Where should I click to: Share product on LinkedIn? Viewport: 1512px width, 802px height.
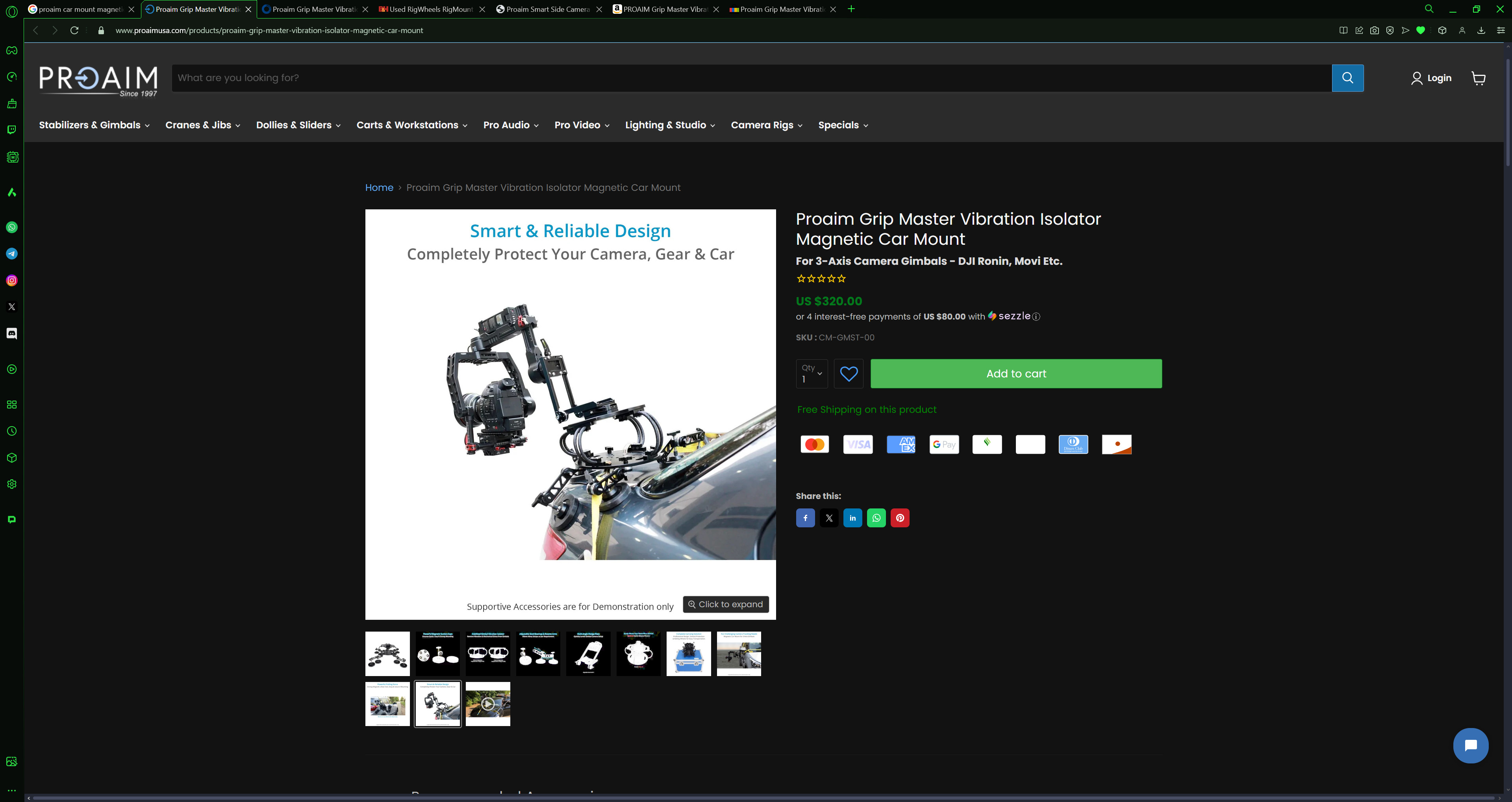[853, 518]
